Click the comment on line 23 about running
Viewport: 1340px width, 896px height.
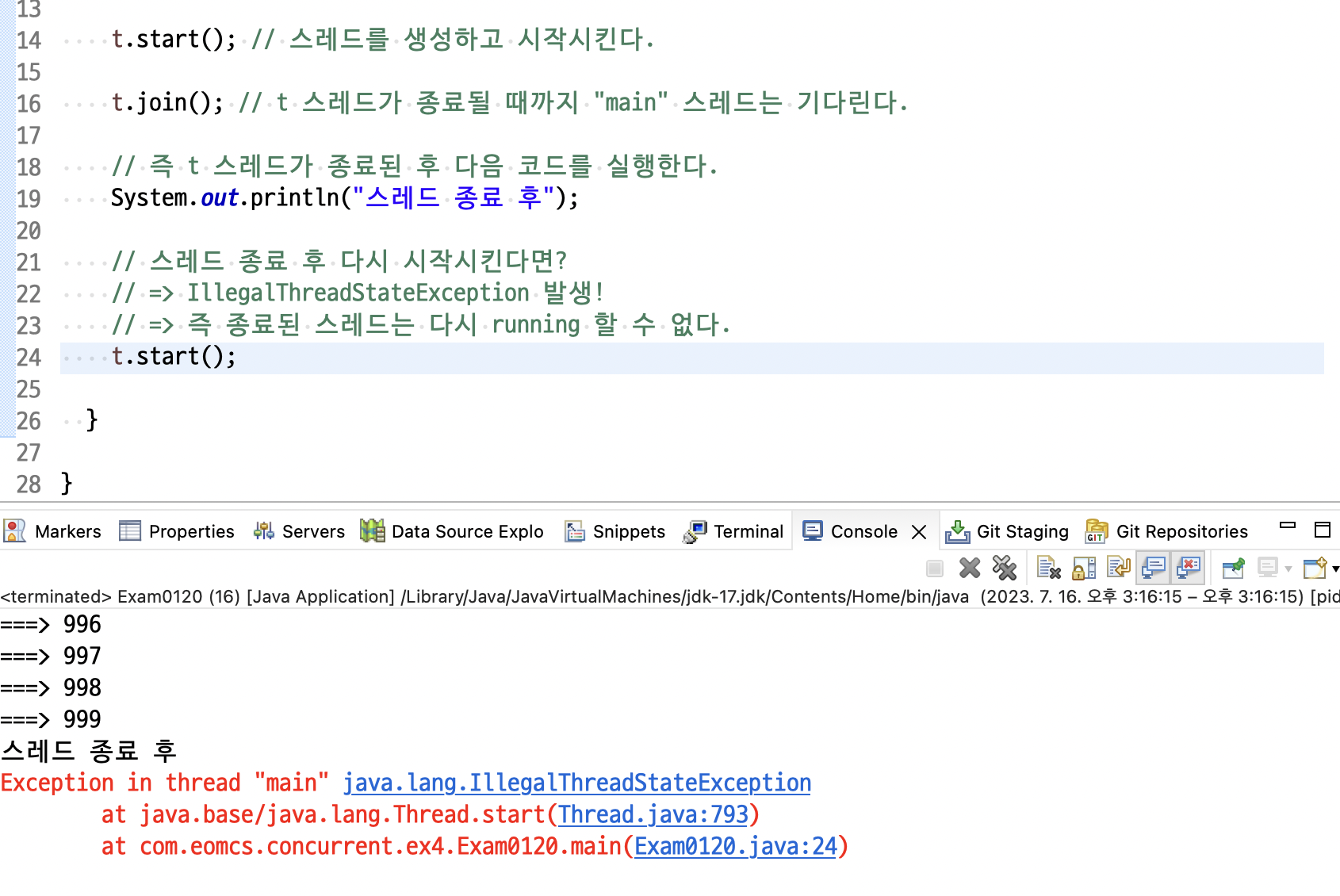pos(421,325)
